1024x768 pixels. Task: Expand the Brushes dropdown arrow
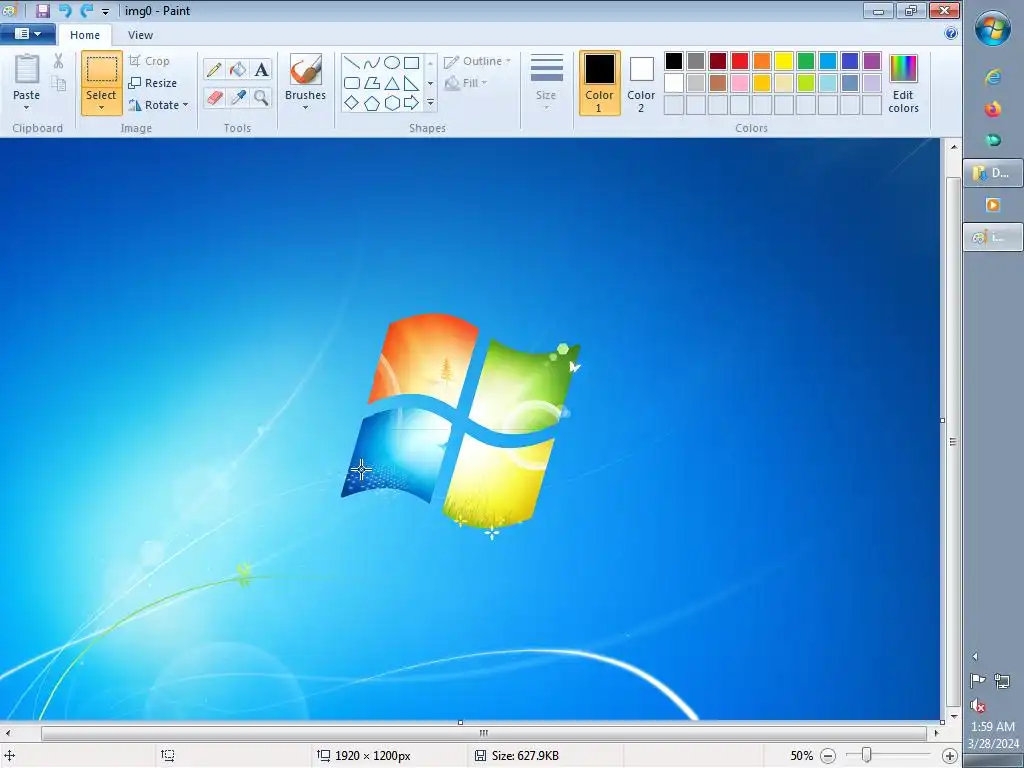tap(305, 108)
